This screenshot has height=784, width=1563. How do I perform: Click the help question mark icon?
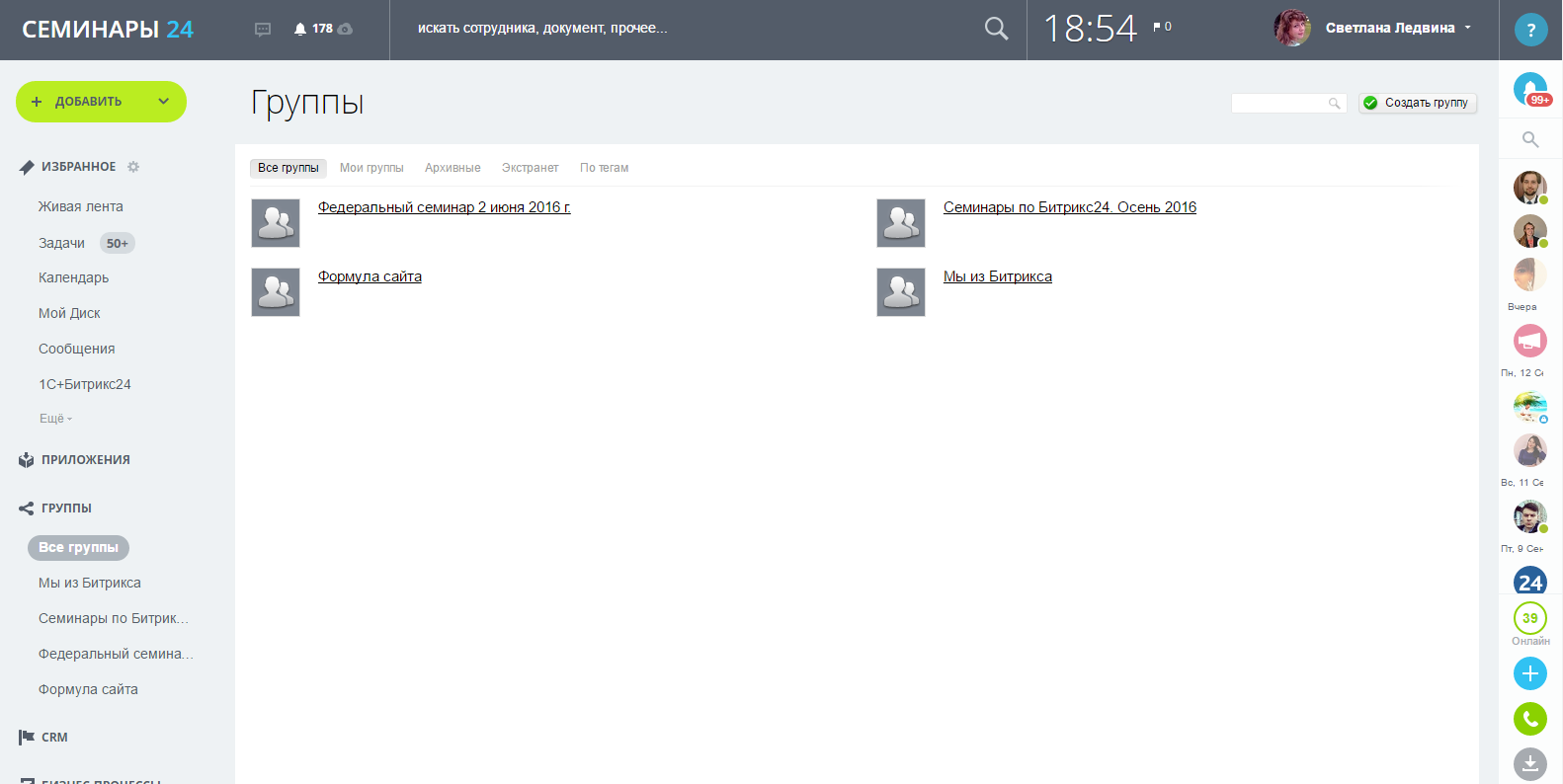1530,30
